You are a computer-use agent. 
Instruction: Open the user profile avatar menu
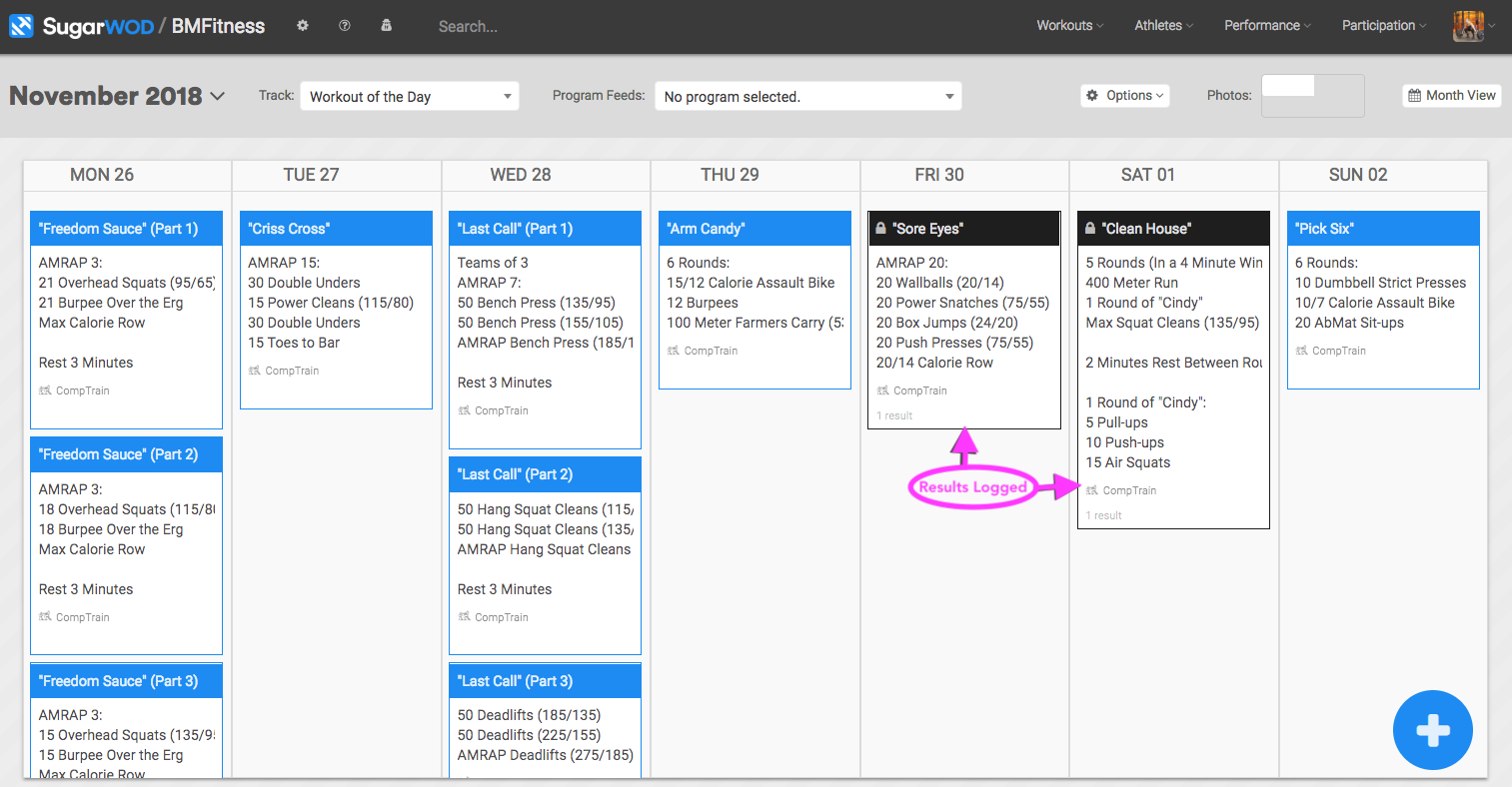pos(1468,26)
